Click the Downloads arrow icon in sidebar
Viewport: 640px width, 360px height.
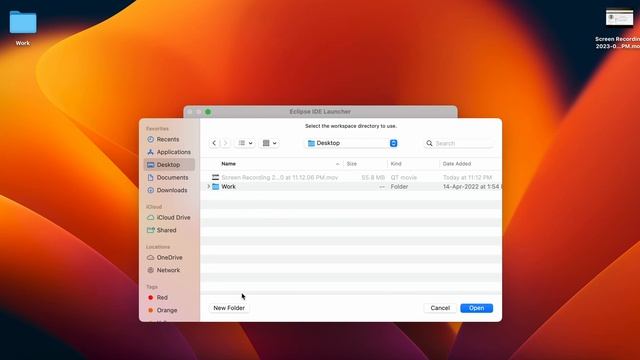coord(151,190)
